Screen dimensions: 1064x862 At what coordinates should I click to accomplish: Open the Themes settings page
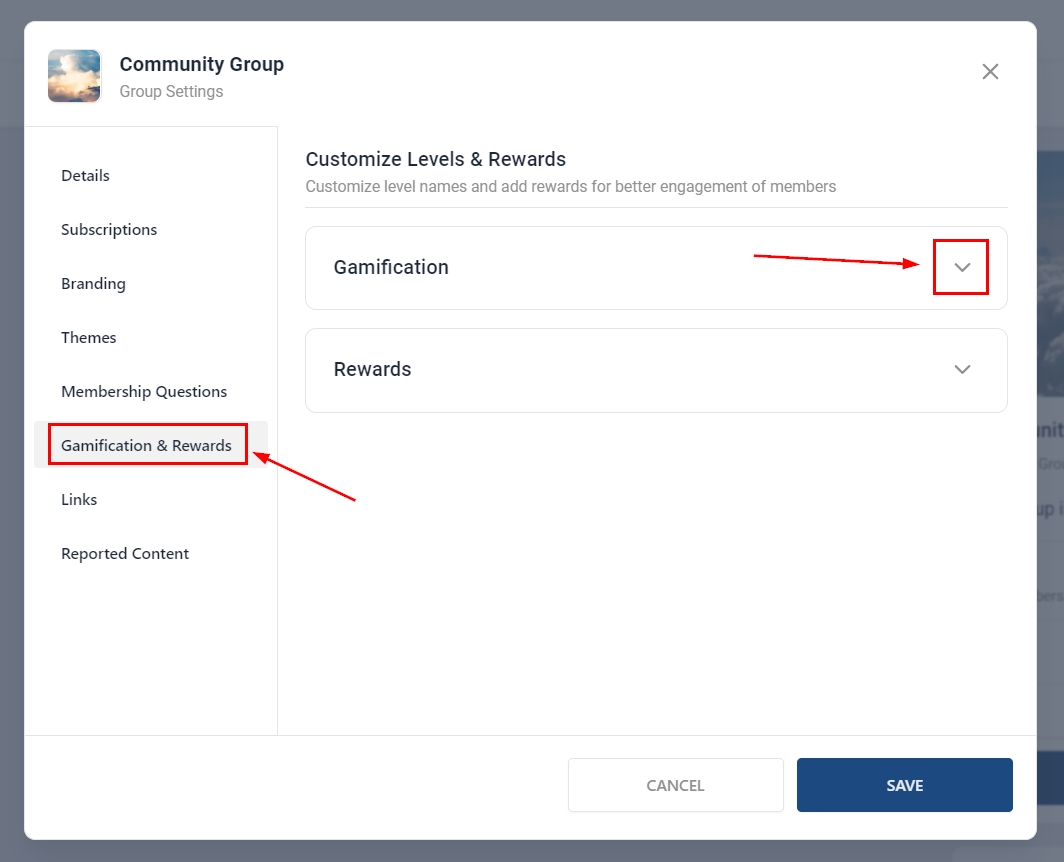[89, 338]
